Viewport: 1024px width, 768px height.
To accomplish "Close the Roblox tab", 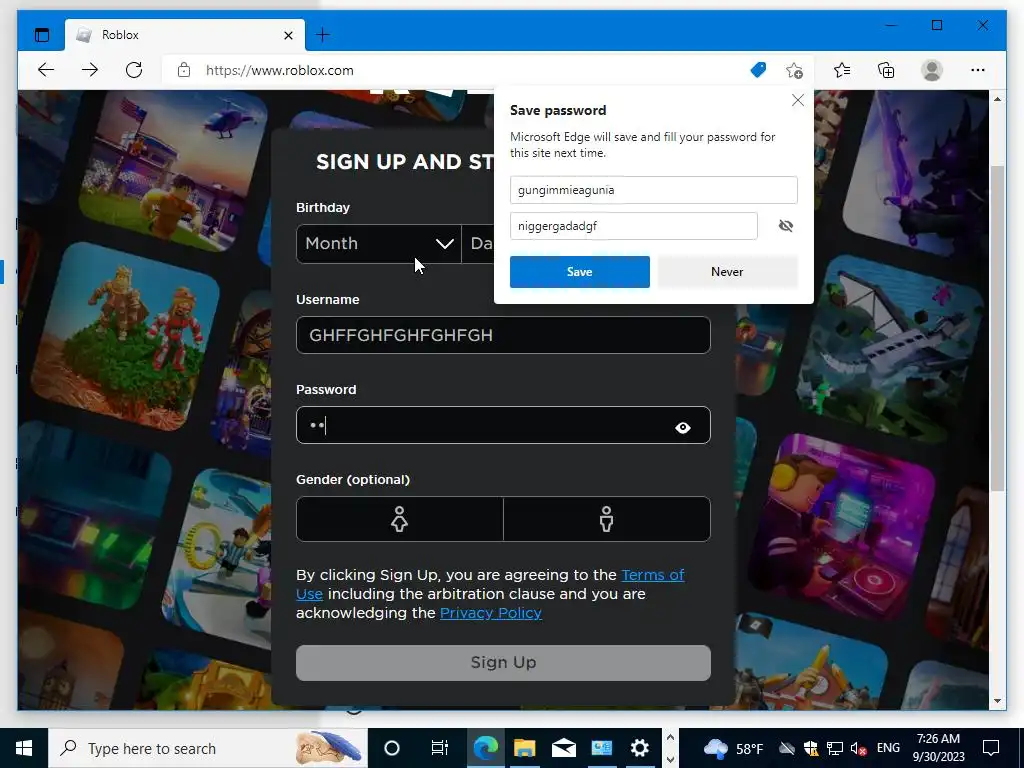I will [288, 35].
